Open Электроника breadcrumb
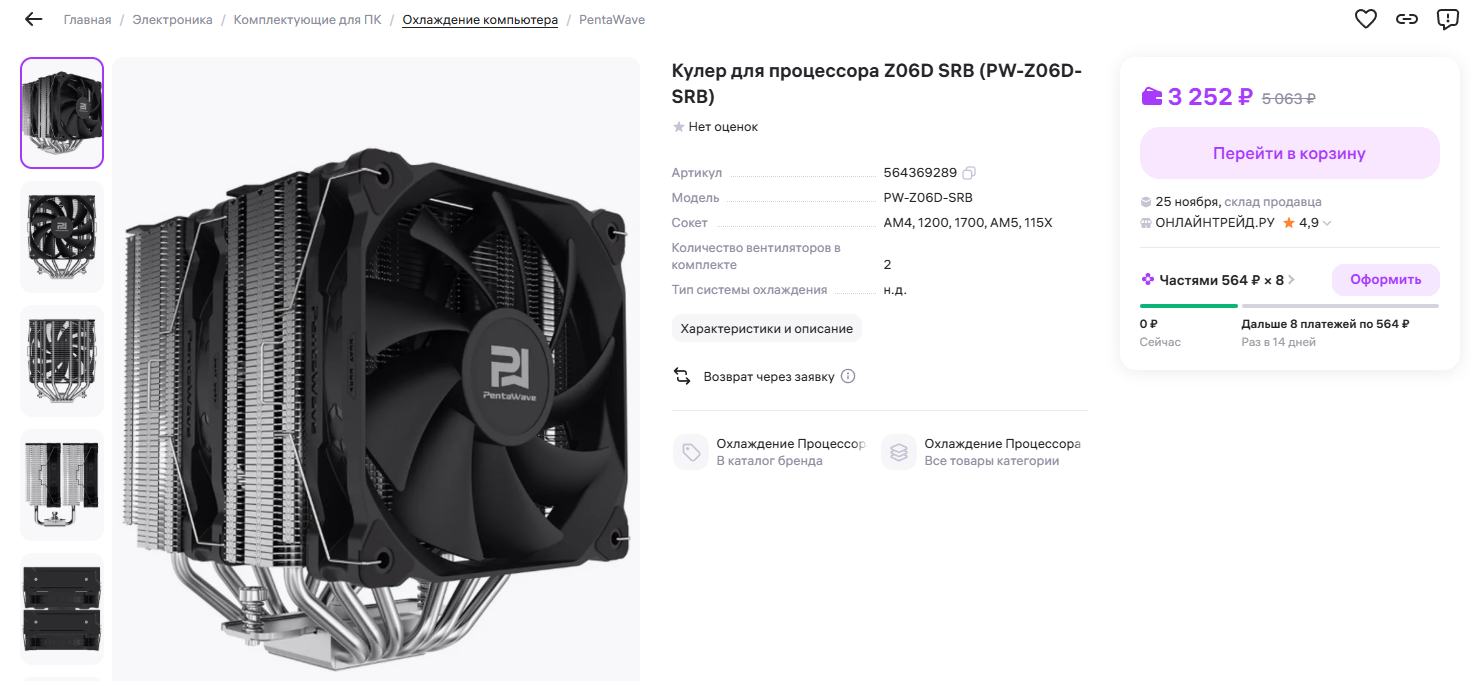The height and width of the screenshot is (681, 1471). point(172,20)
